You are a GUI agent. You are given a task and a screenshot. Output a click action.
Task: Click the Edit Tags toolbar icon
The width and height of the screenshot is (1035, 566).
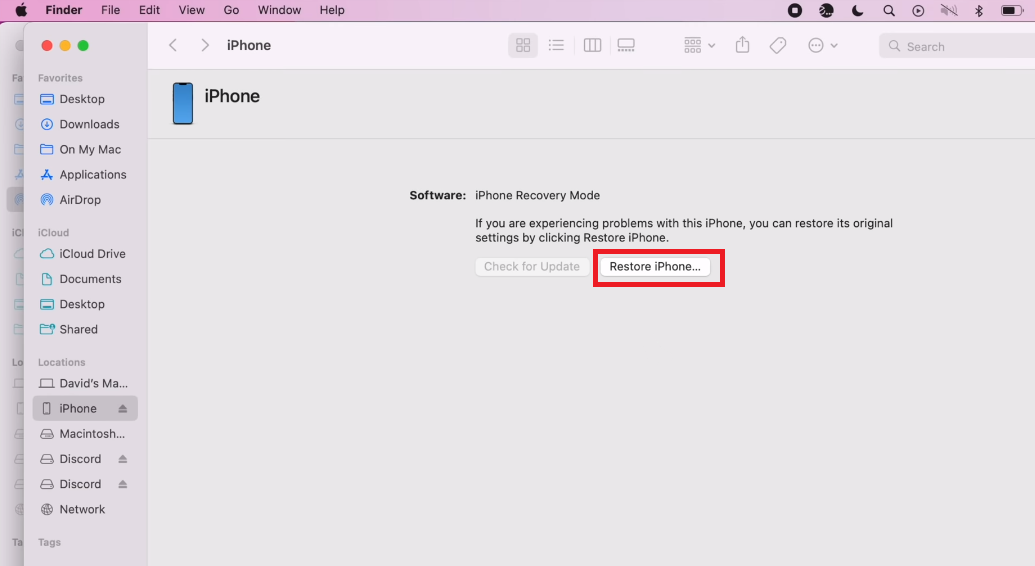coord(778,45)
